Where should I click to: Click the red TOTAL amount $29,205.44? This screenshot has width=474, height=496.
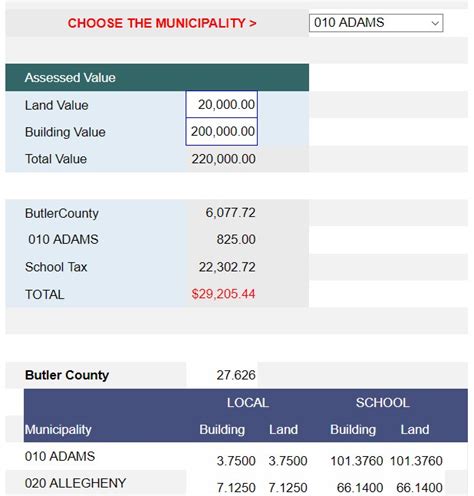click(223, 294)
